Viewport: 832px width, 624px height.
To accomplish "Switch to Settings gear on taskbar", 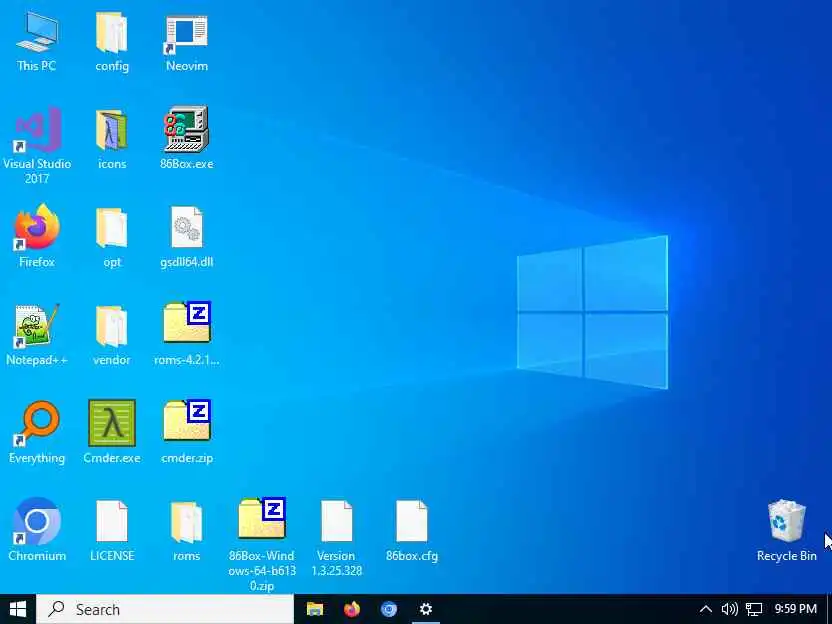I will pos(426,609).
